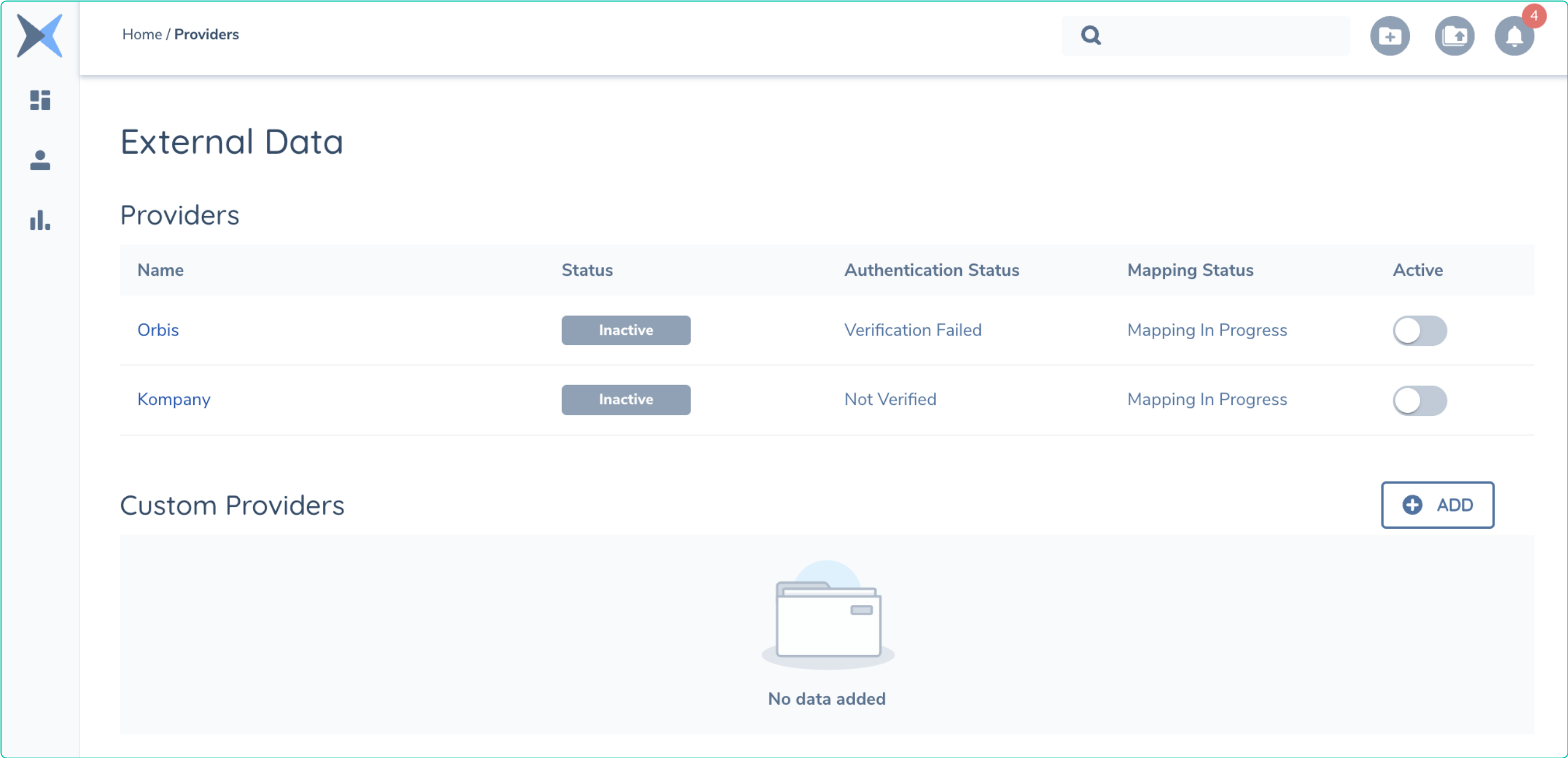Screen dimensions: 1568x758
Task: Open the notifications bell icon
Action: (x=1514, y=37)
